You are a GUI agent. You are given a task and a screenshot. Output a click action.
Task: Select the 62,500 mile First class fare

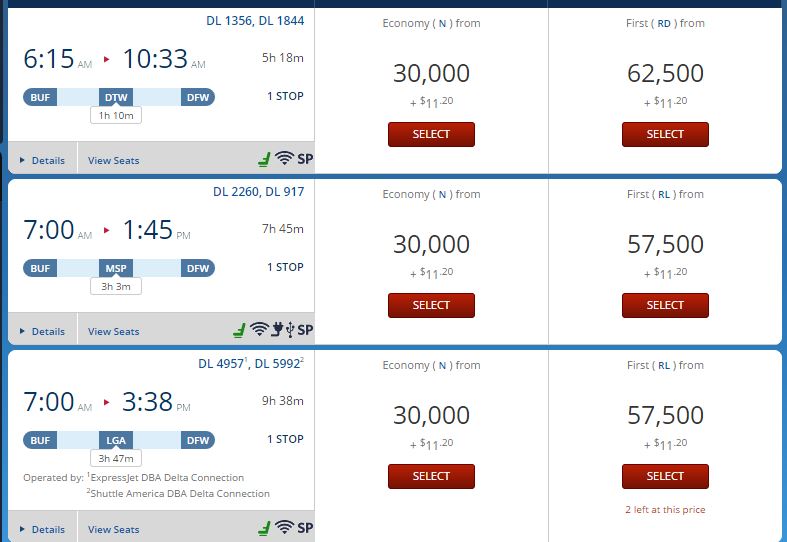[665, 134]
